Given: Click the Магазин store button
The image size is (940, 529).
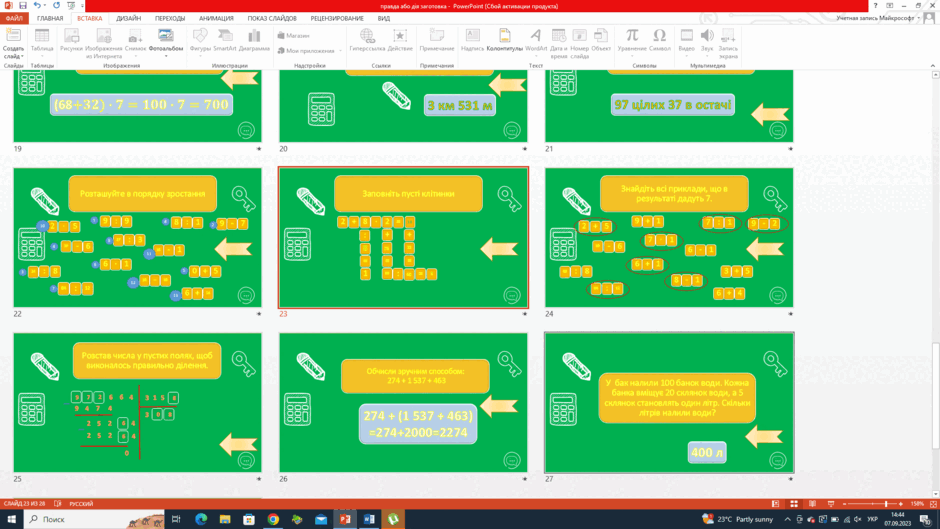Looking at the screenshot, I should [294, 35].
